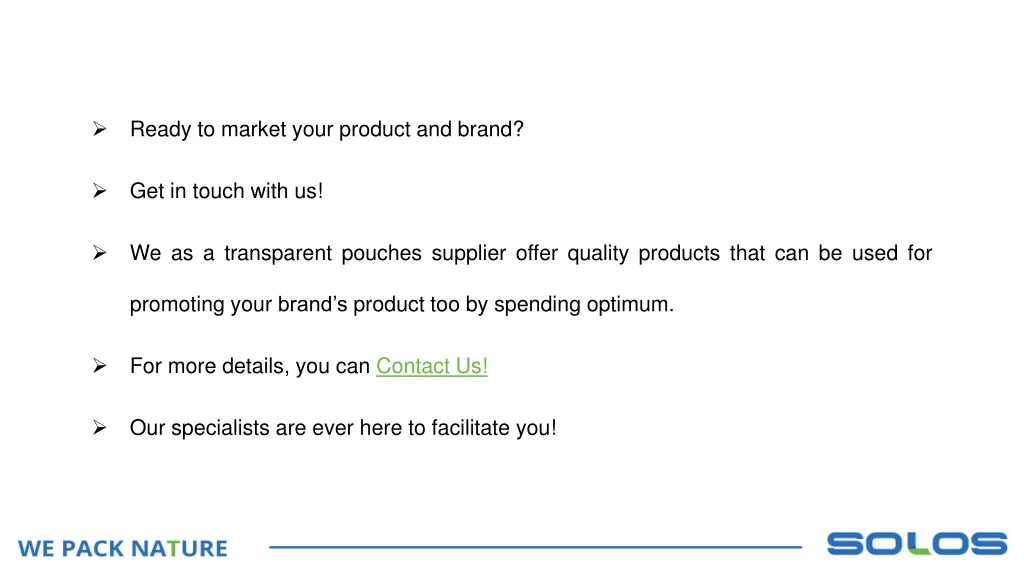Click 'For more details, you can' text
The width and height of the screenshot is (1024, 576).
pyautogui.click(x=250, y=366)
